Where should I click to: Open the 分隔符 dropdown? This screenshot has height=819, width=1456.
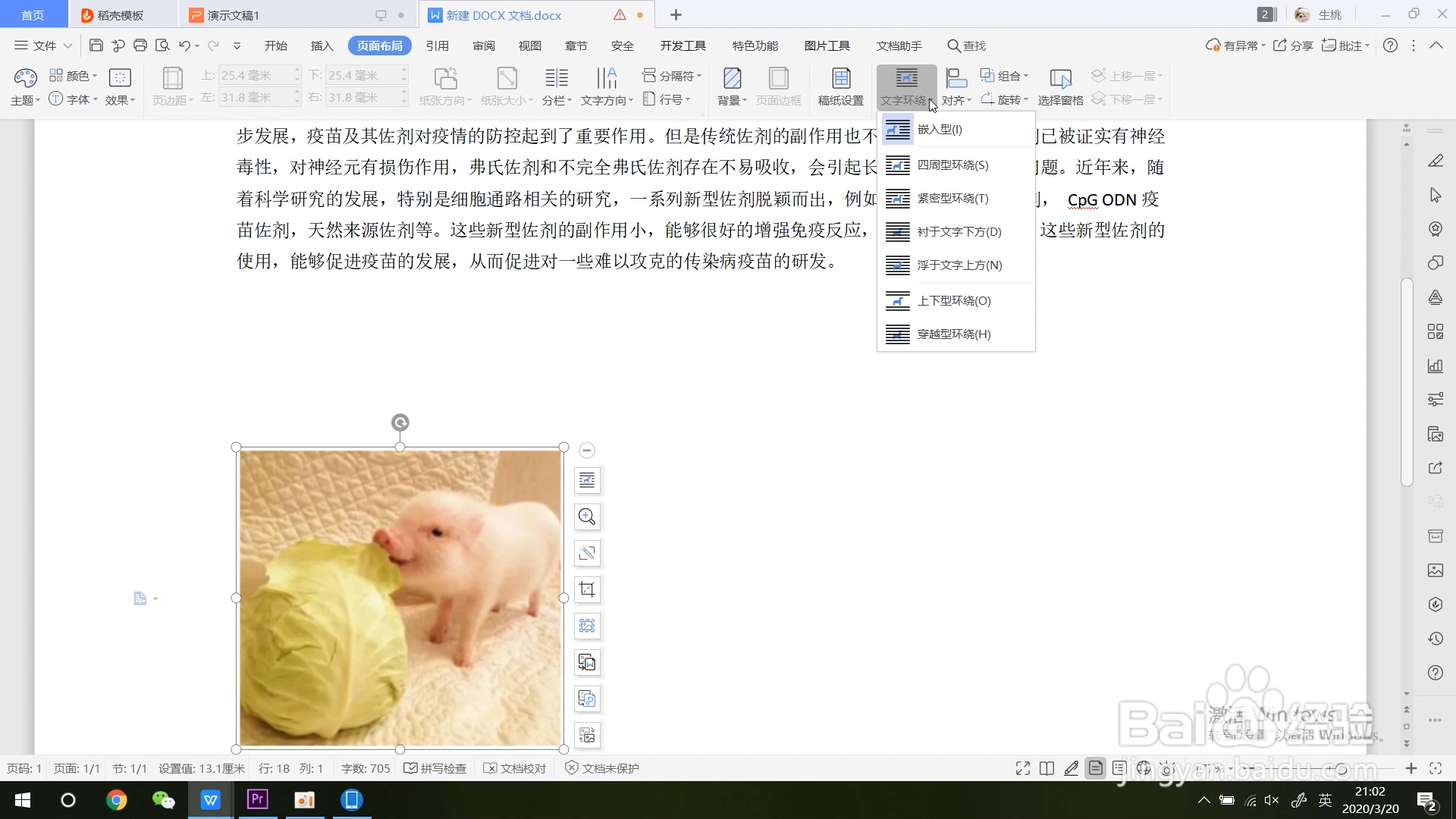point(672,76)
